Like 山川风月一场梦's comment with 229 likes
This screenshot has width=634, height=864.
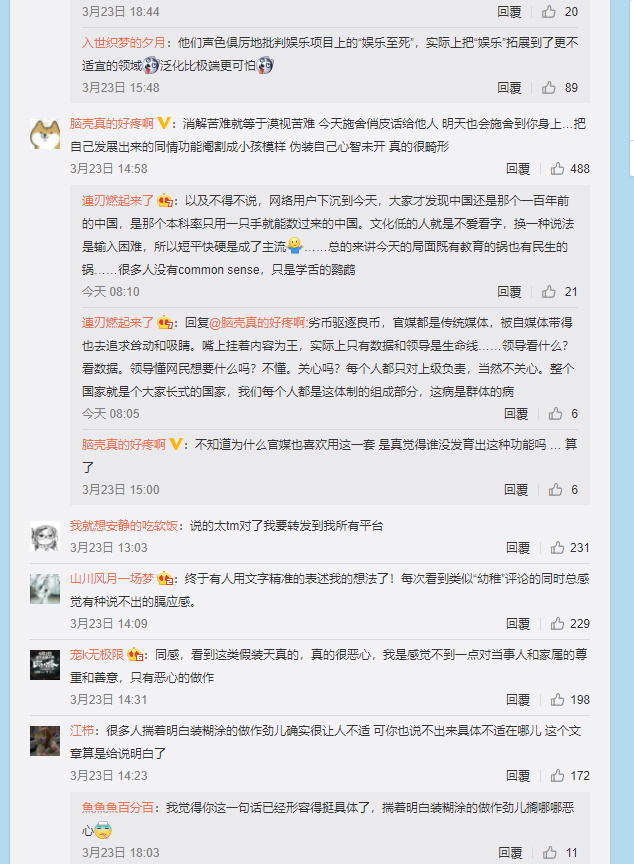click(557, 624)
